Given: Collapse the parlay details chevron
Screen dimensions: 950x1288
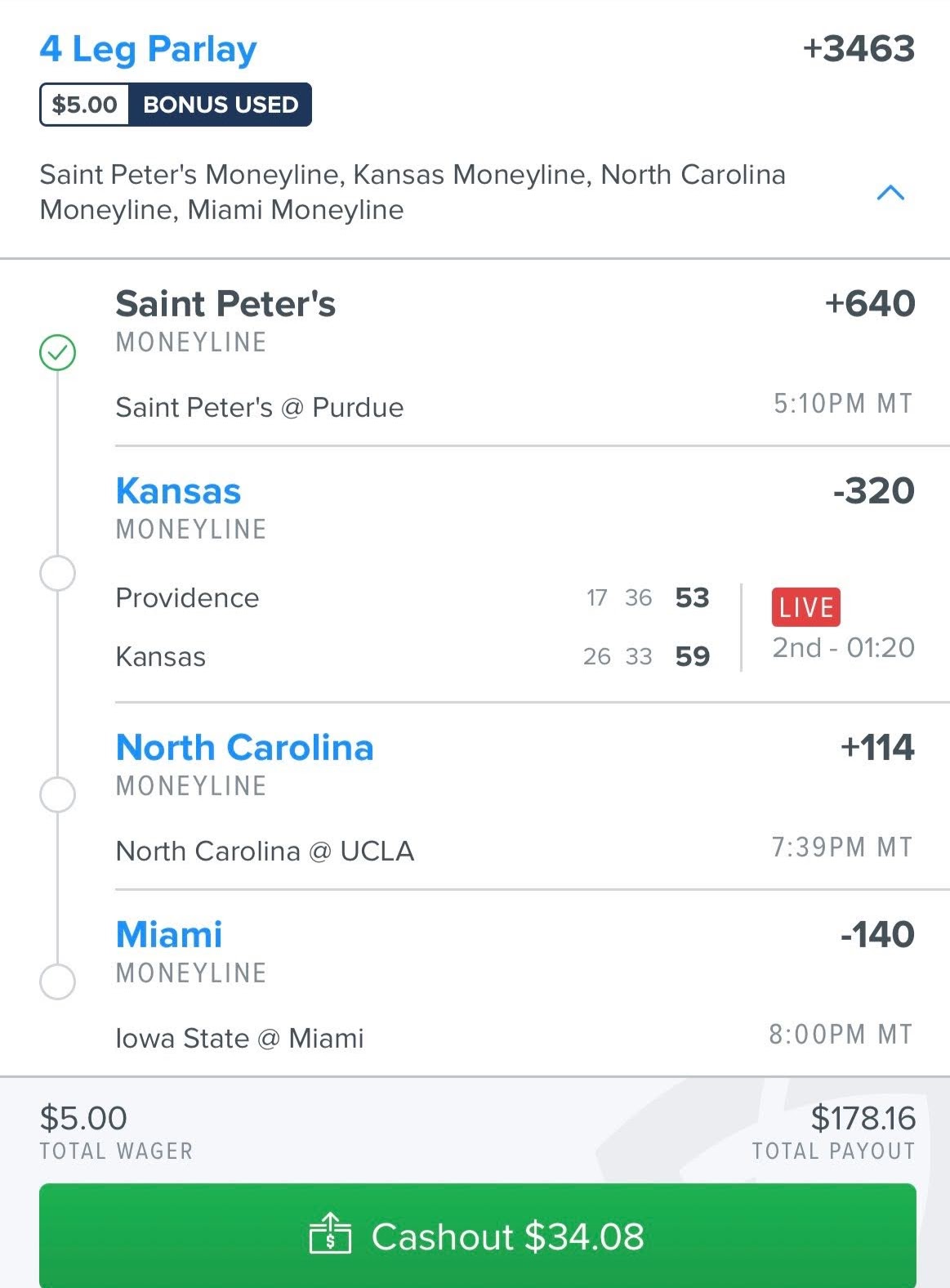Looking at the screenshot, I should tap(890, 193).
